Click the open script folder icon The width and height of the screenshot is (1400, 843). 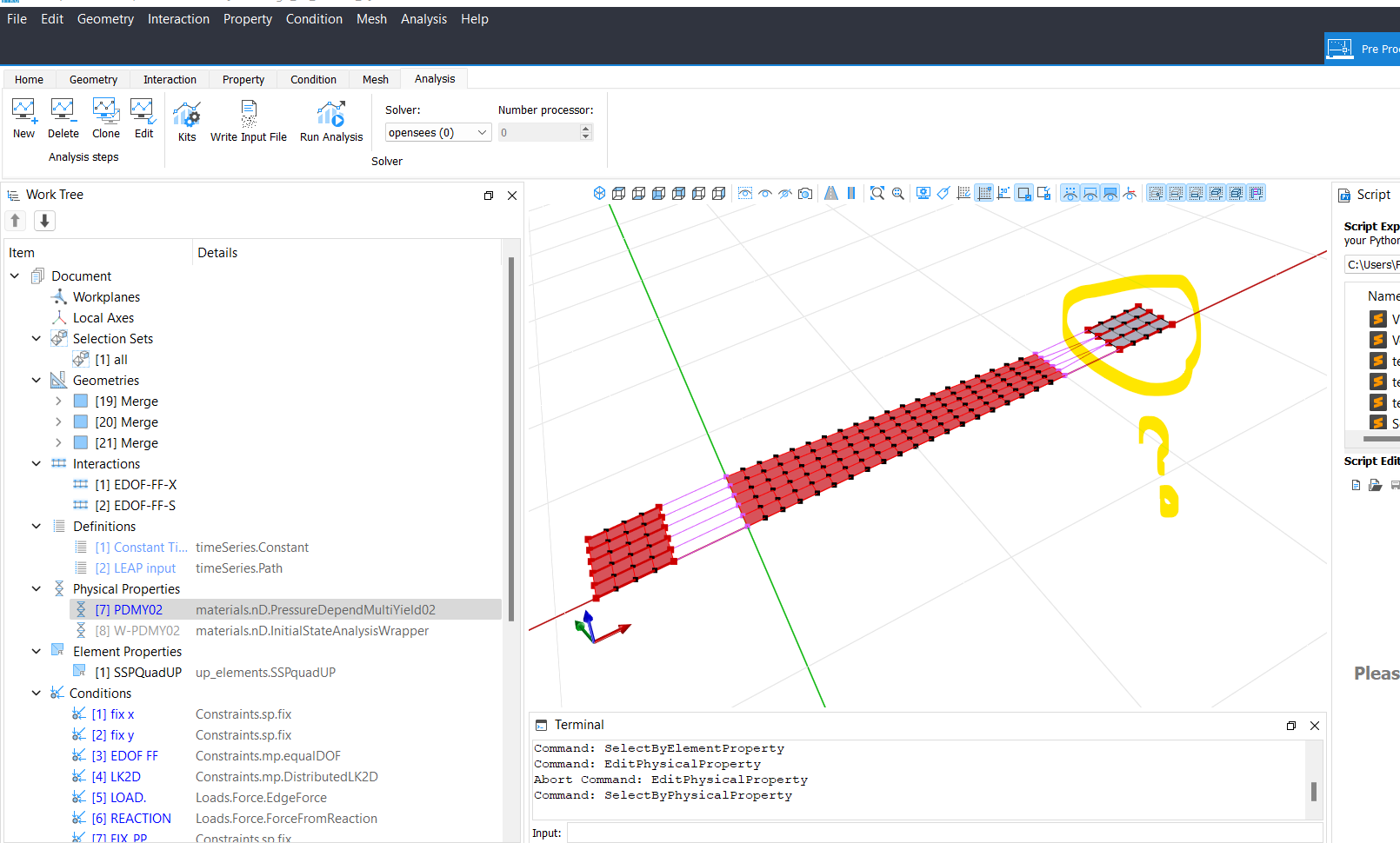(x=1375, y=485)
